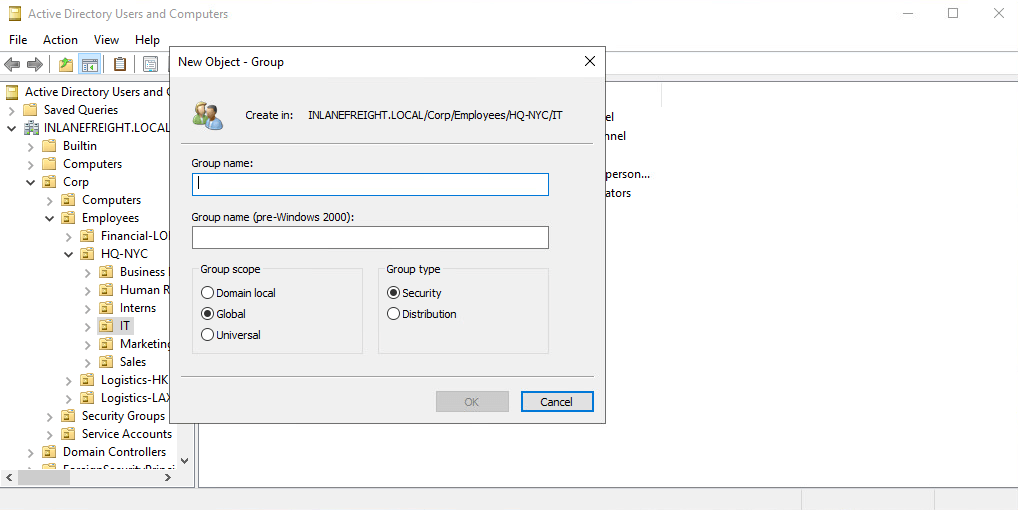Click Cancel in New Object dialog
1018x510 pixels.
click(557, 402)
